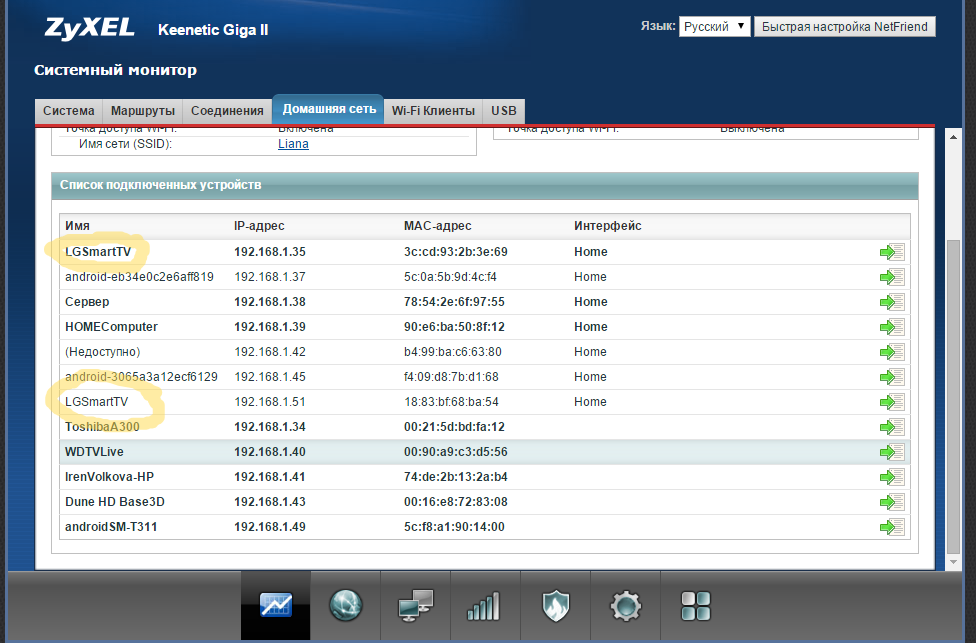Open the Internet globe icon

pyautogui.click(x=346, y=605)
